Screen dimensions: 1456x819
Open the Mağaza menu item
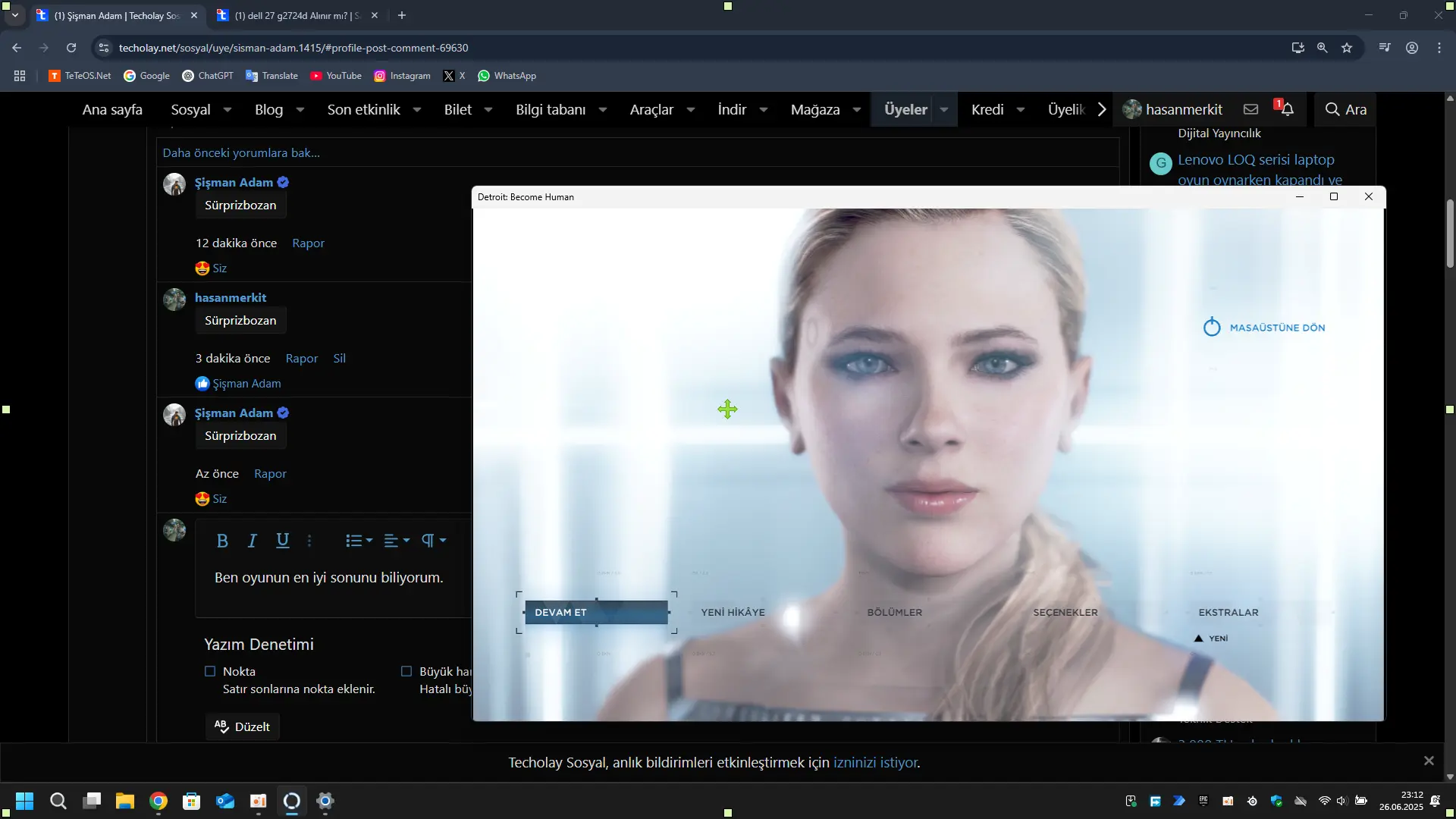point(815,110)
